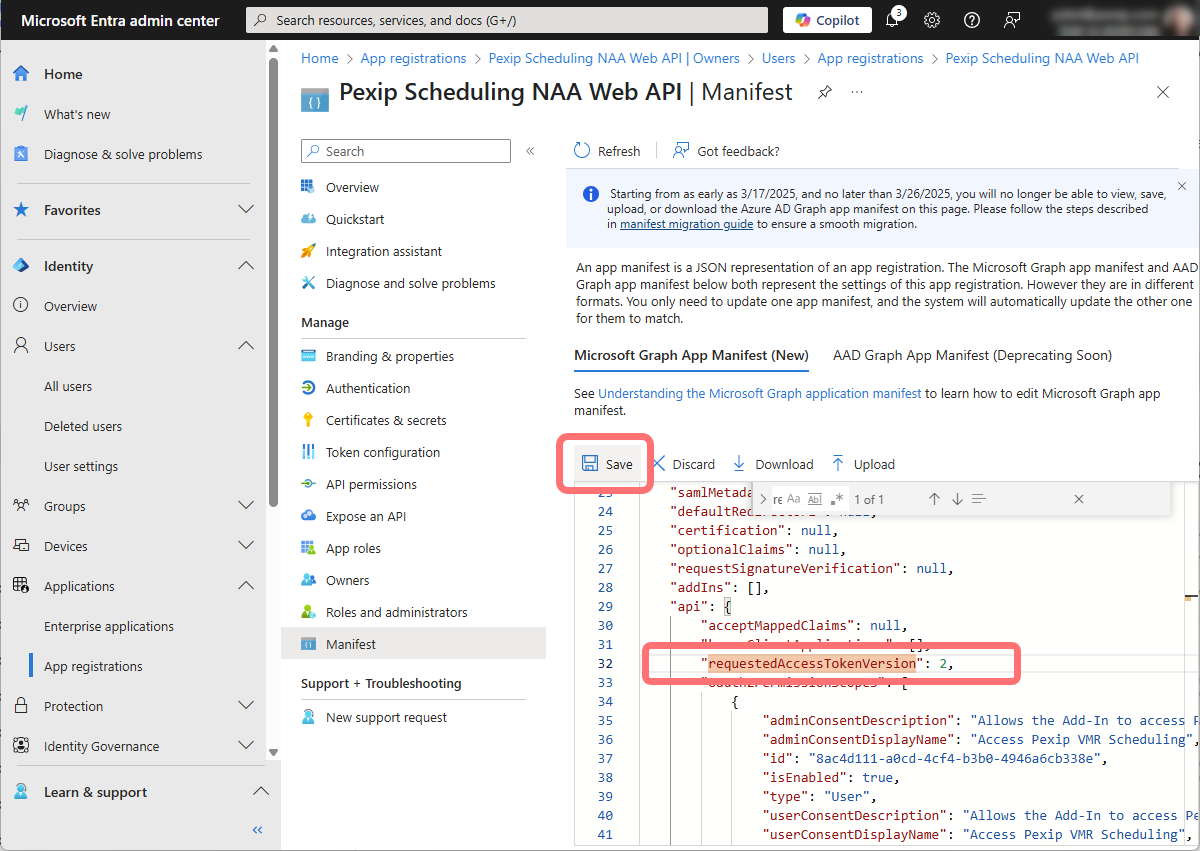Expand the Groups navigation section
Screen dimensions: 1200x851
point(246,506)
